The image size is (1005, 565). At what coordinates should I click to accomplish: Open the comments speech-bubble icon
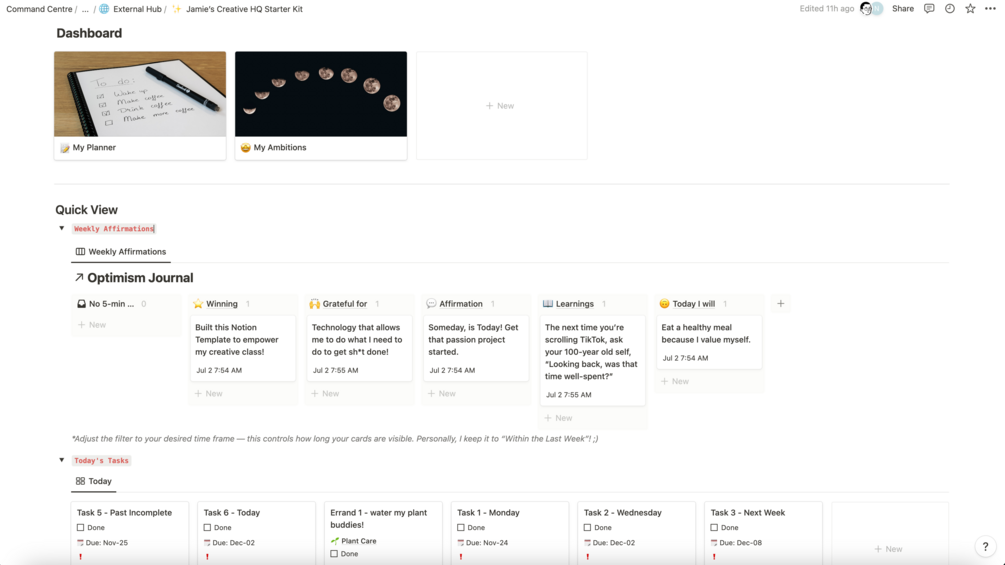coord(929,9)
